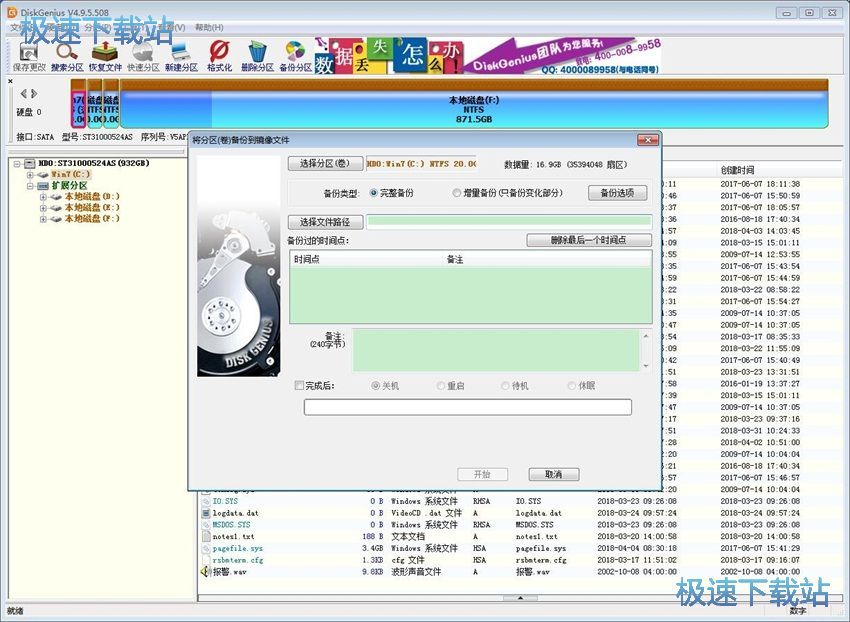Click the Save Changes (保存更改) toolbar icon

tap(28, 57)
